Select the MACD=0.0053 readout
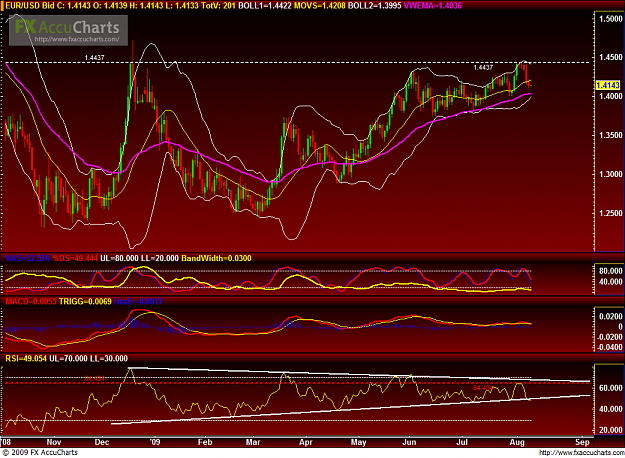The height and width of the screenshot is (458, 625). [x=31, y=302]
